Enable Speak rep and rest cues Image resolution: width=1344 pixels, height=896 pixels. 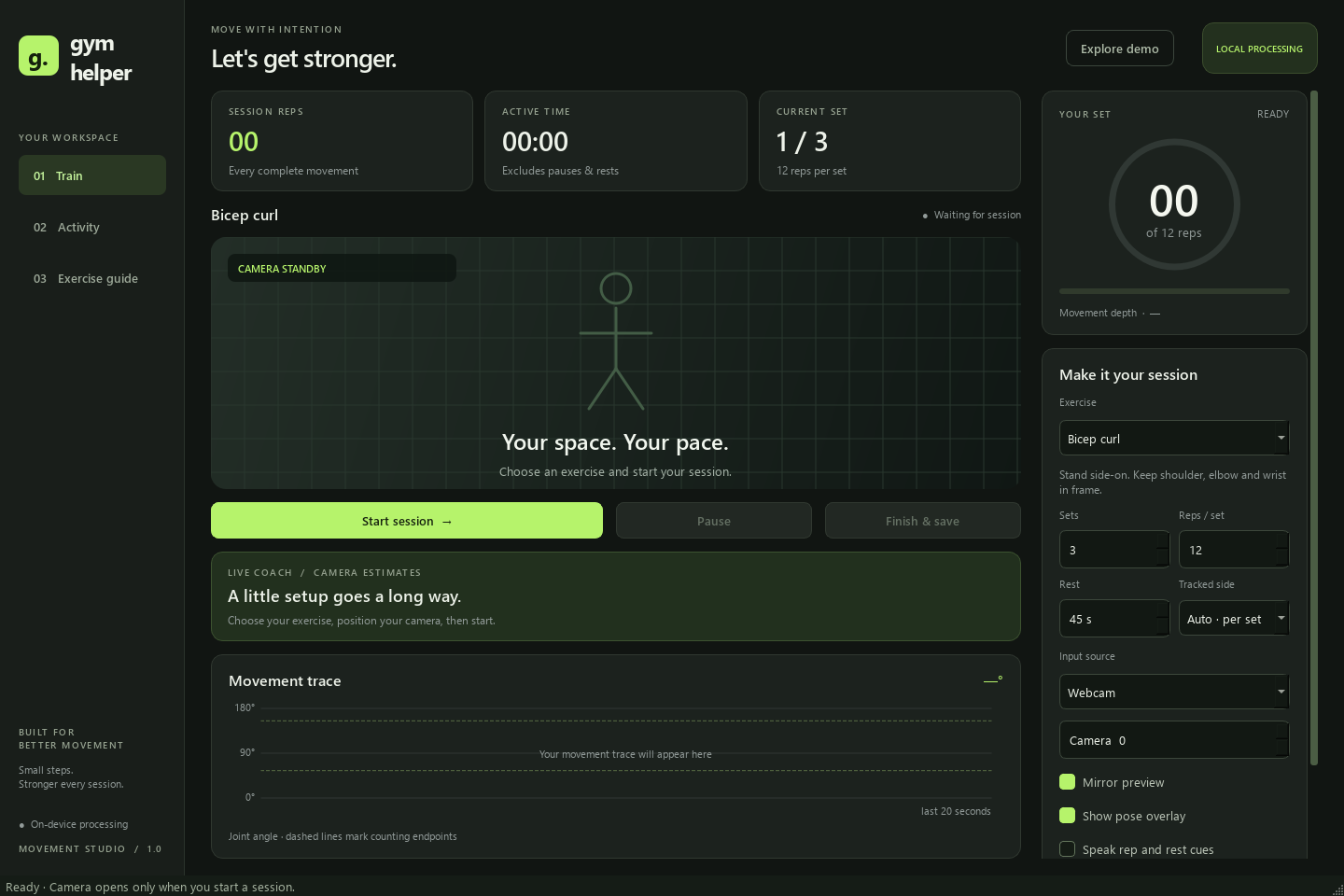[x=1068, y=849]
